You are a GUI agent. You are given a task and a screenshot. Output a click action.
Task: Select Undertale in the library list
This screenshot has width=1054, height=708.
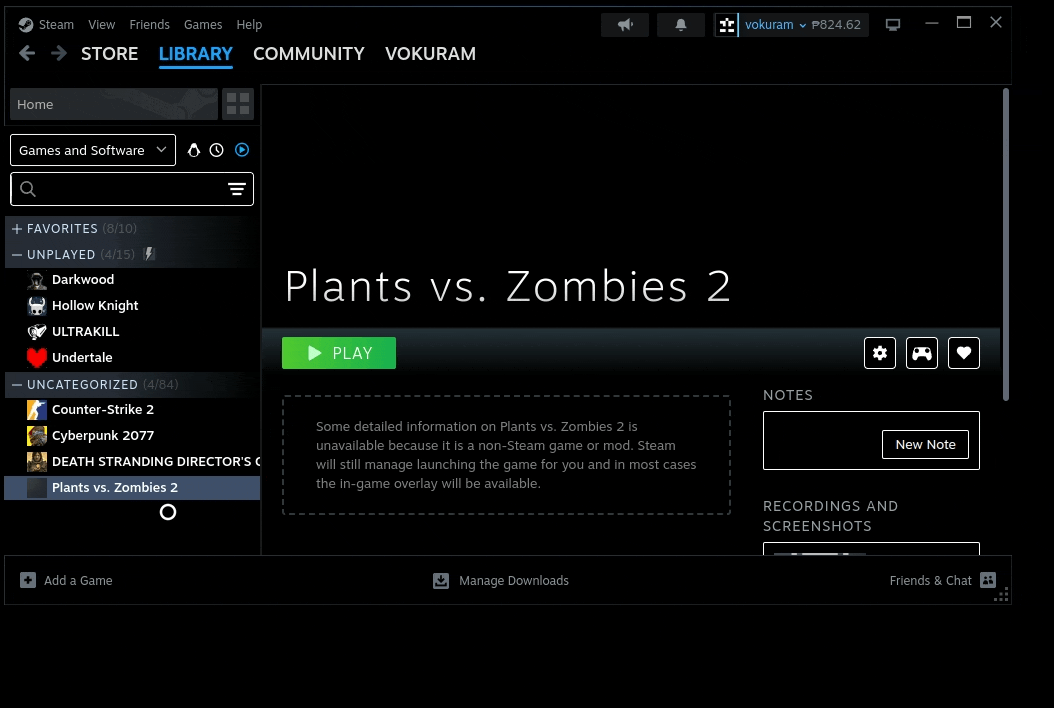[x=132, y=358]
